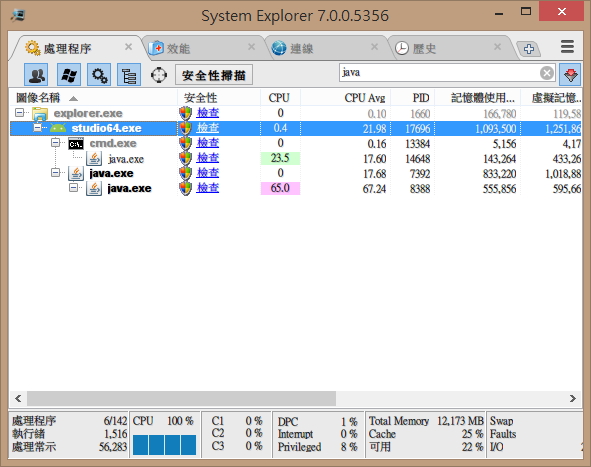
Task: Close the 連線 tab
Action: pos(374,47)
